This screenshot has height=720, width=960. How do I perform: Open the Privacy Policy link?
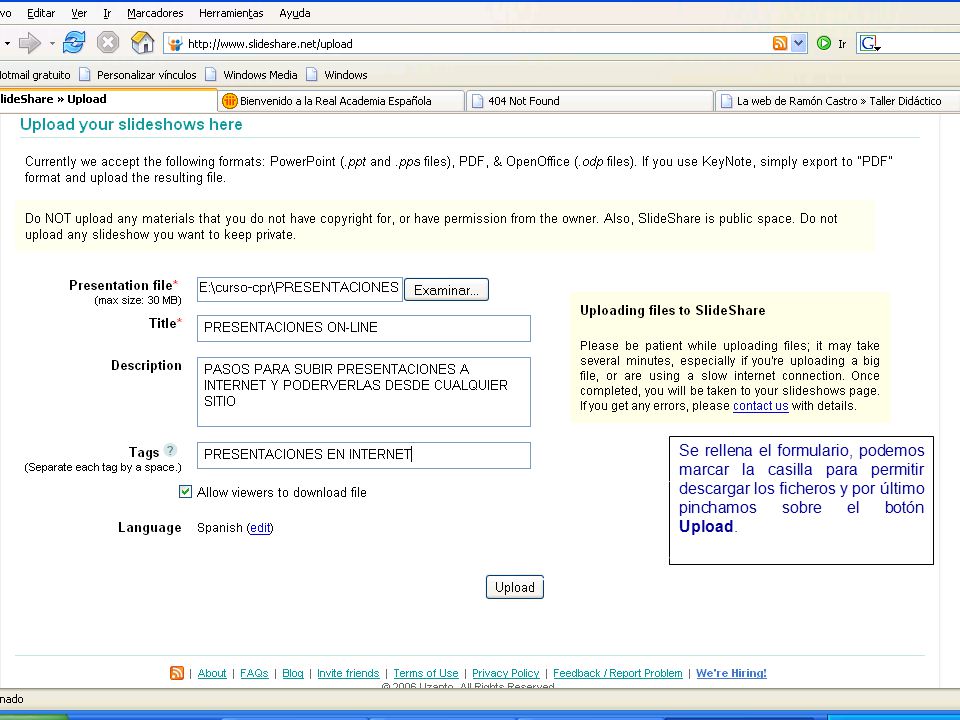coord(505,673)
